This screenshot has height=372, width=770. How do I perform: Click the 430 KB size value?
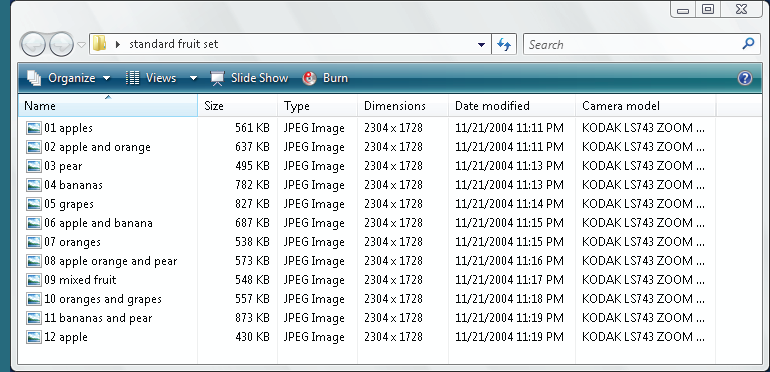pos(252,337)
